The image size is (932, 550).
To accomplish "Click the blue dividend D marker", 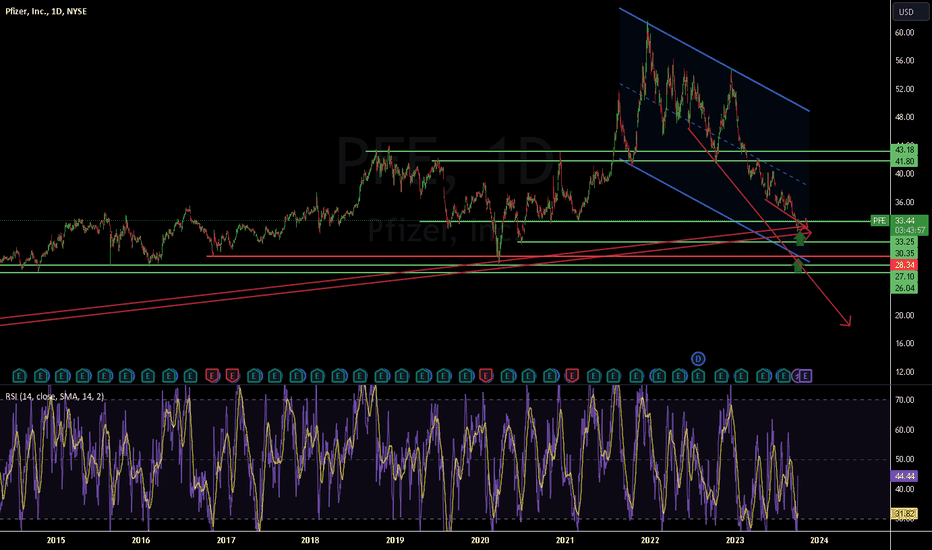I will (x=698, y=359).
